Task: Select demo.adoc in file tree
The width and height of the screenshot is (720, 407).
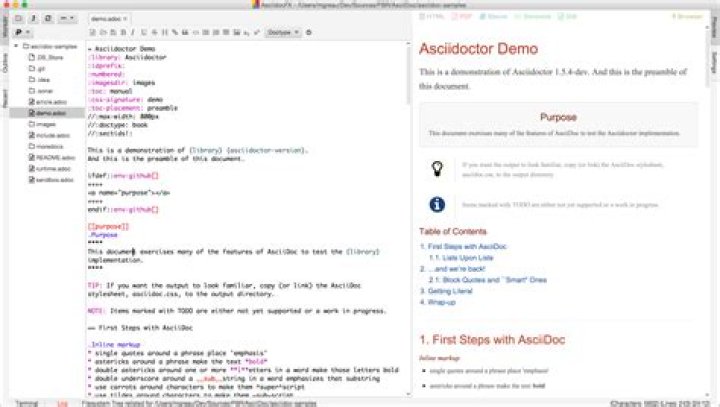Action: [x=47, y=113]
